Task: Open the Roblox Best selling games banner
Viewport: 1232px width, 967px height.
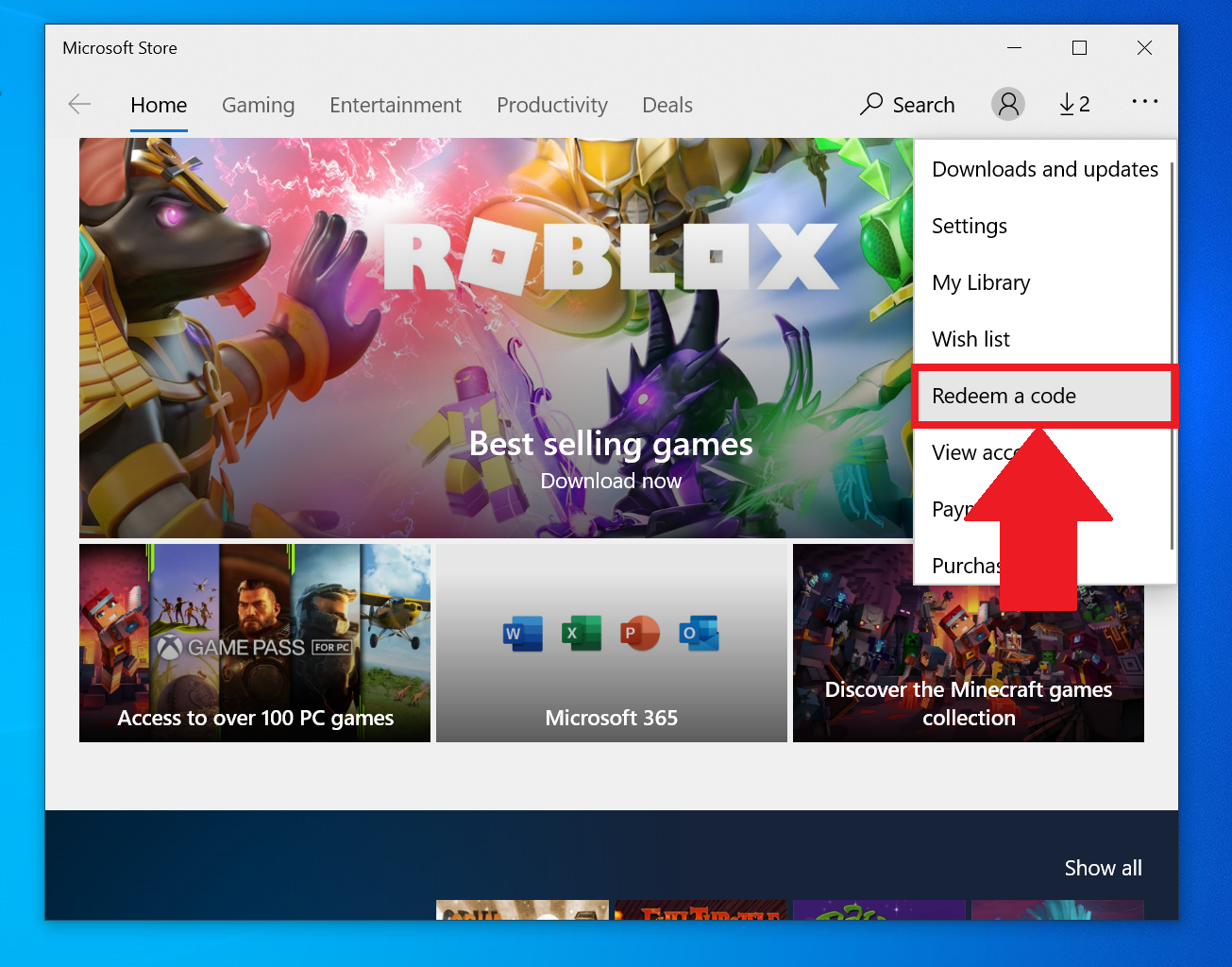Action: (496, 338)
